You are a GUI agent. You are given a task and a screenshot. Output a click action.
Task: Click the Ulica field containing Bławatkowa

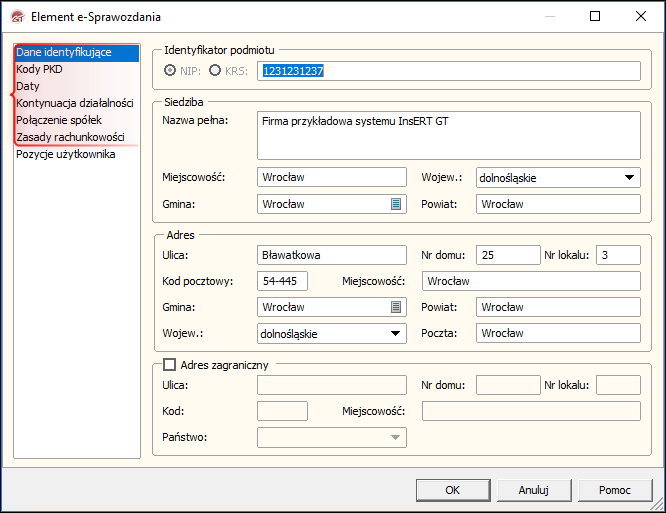point(331,255)
